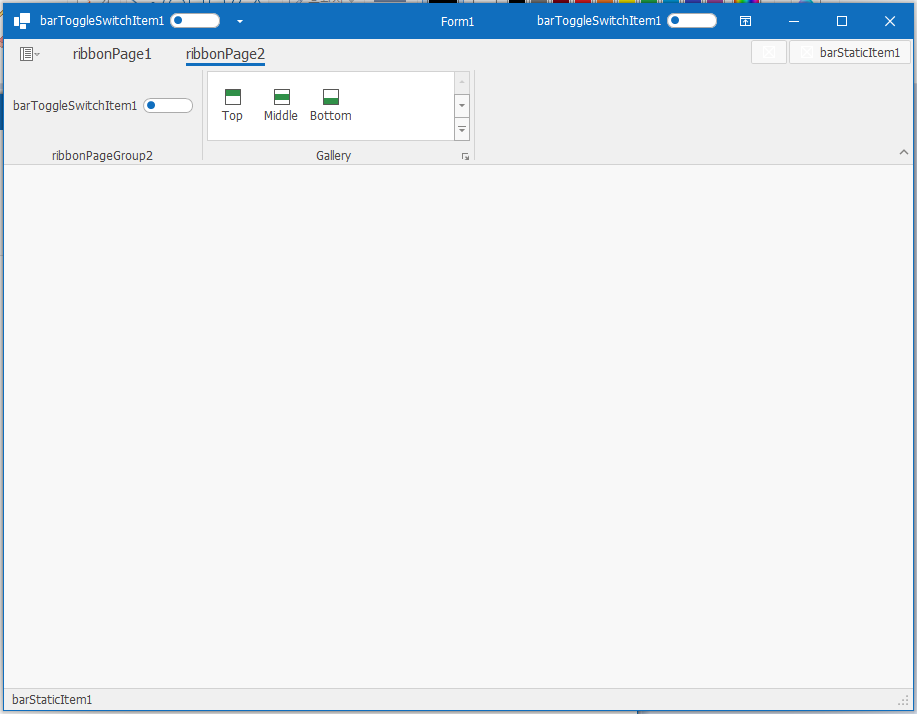Viewport: 917px width, 714px height.
Task: Toggle barToggleSwitchItem1 in ribbonPageGroup2
Action: coord(168,106)
